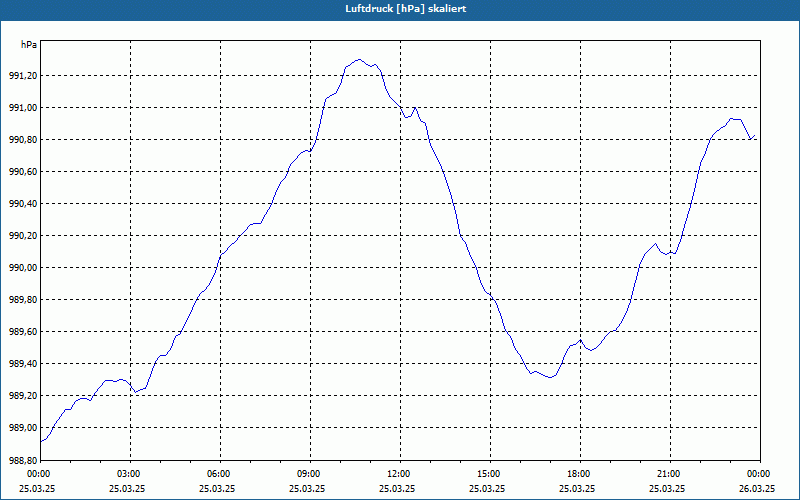Click the 25.03.25 date beneath 21:00
The height and width of the screenshot is (500, 800).
(x=667, y=488)
